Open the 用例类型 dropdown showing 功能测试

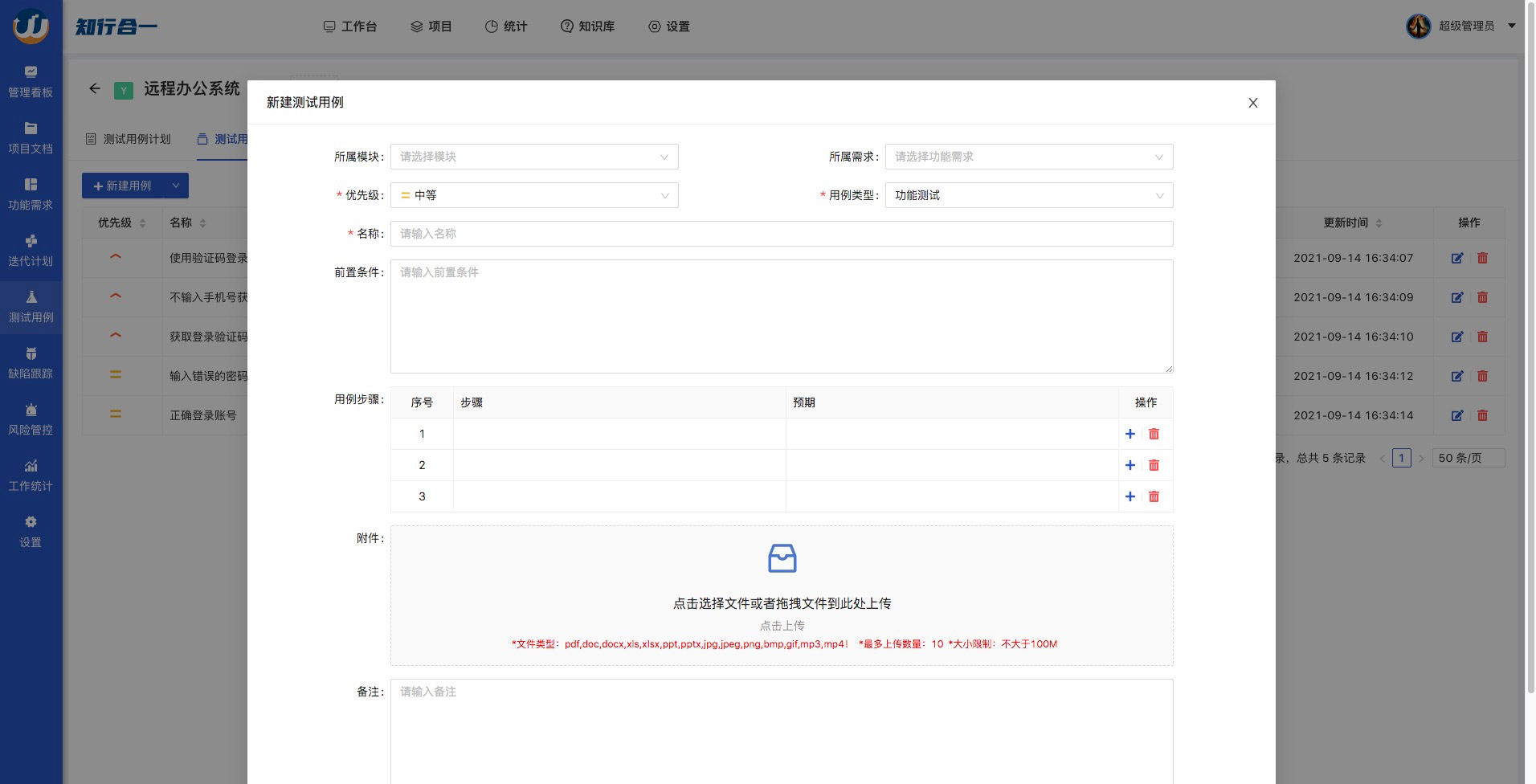pyautogui.click(x=1028, y=195)
